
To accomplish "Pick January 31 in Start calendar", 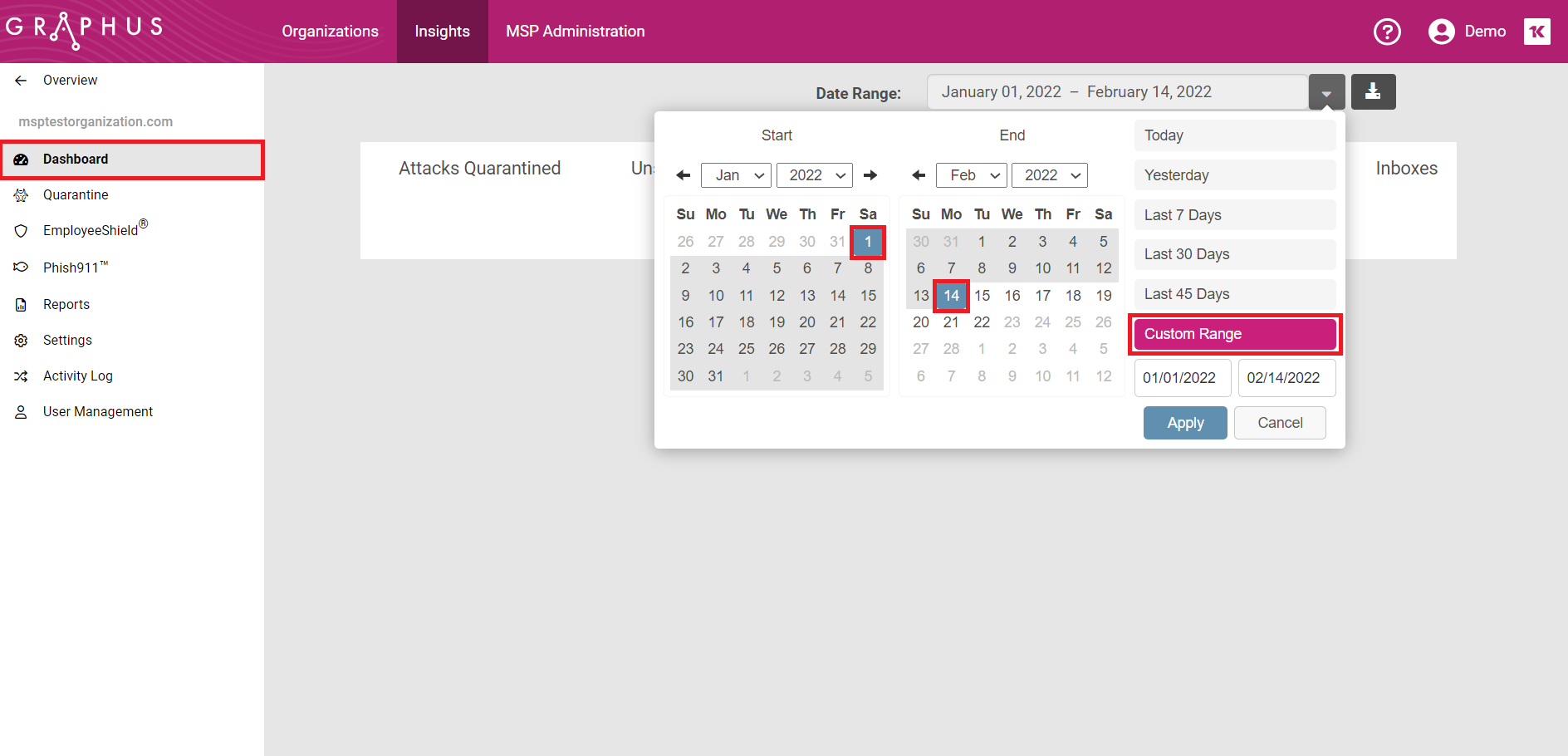I will (716, 376).
